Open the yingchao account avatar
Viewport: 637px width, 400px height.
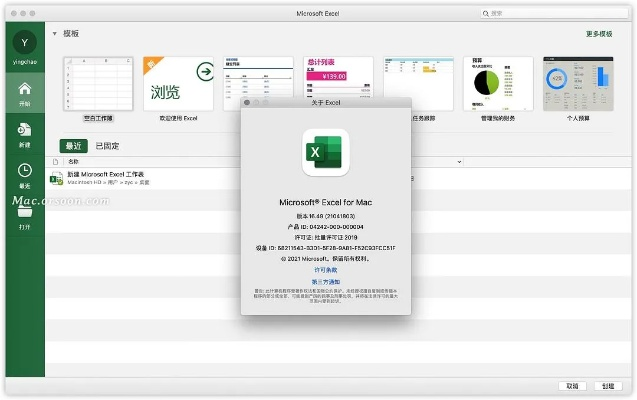(25, 42)
